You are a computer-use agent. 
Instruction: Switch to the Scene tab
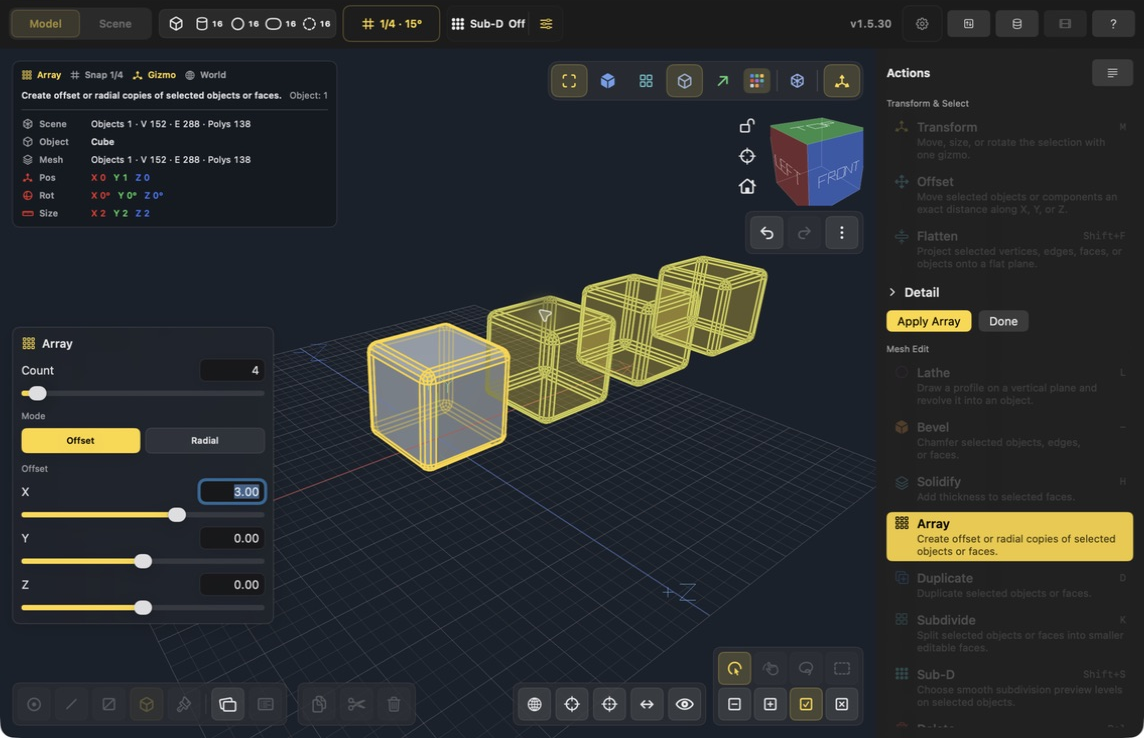coord(115,23)
